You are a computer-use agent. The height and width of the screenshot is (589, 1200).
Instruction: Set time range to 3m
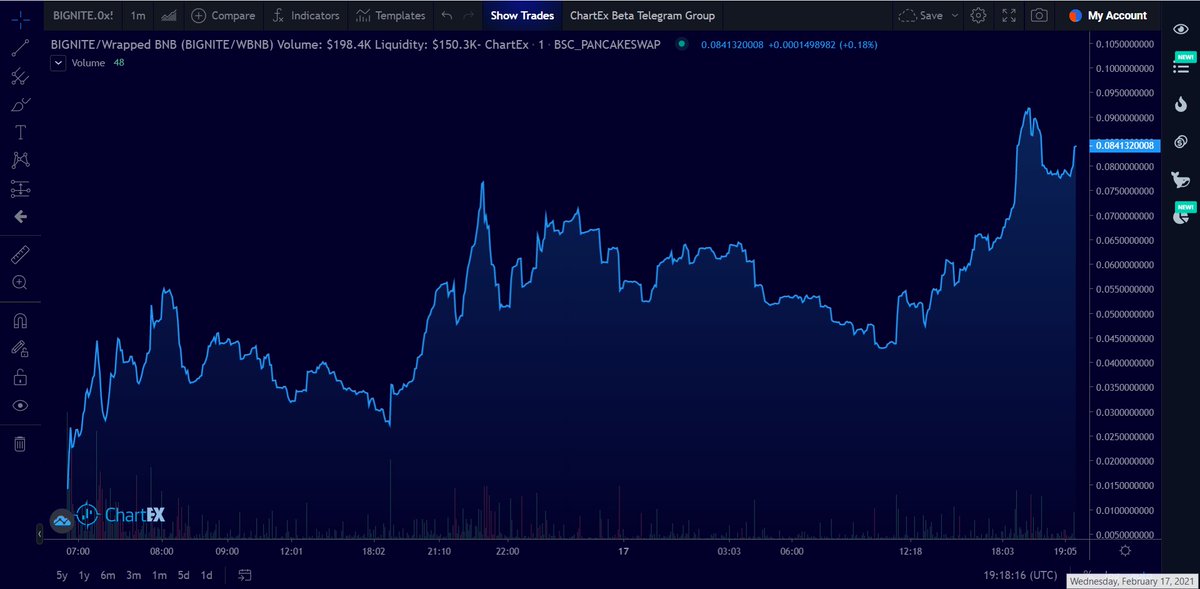pyautogui.click(x=134, y=575)
